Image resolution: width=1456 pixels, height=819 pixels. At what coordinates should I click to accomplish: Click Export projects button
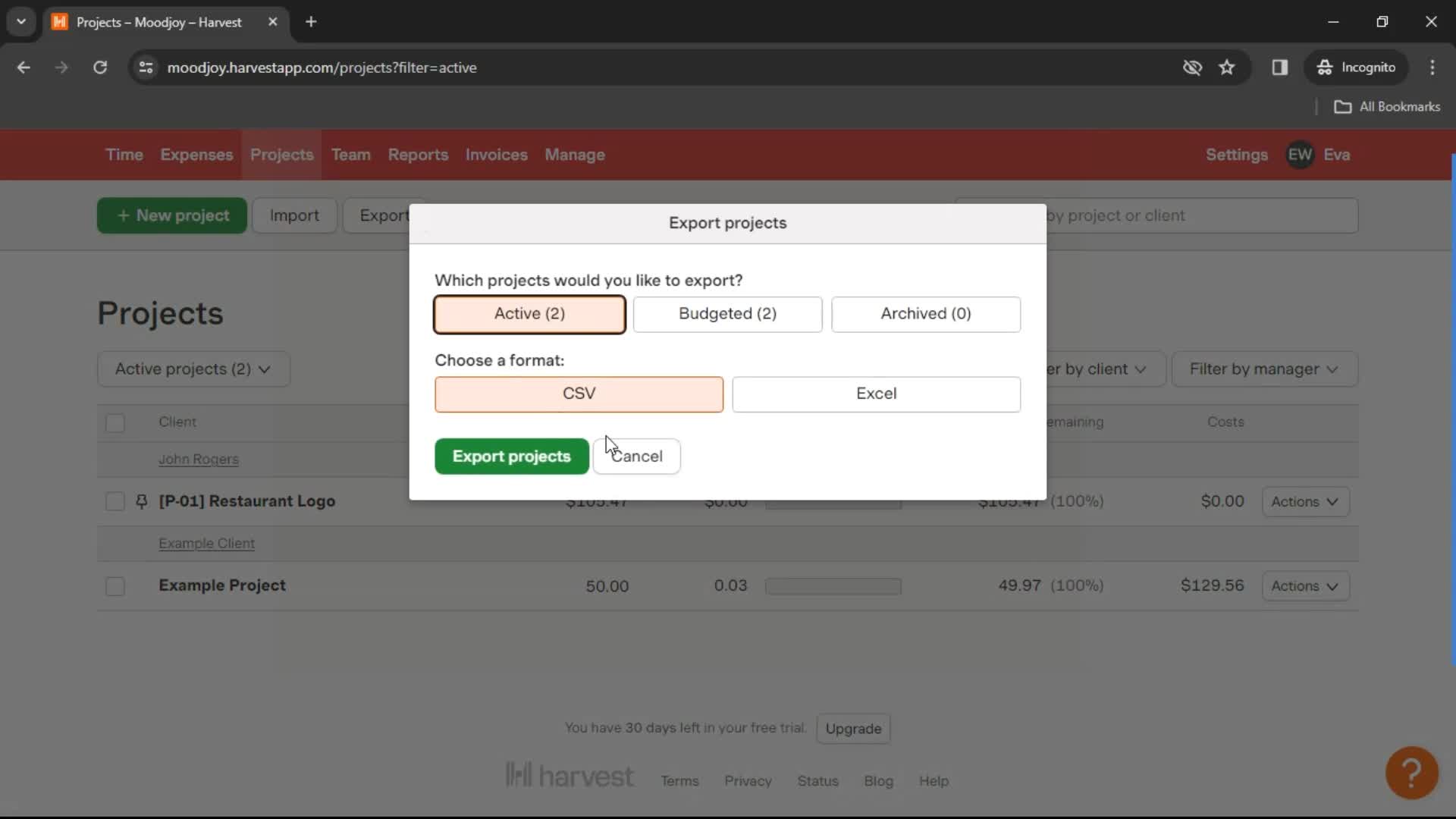click(x=511, y=456)
